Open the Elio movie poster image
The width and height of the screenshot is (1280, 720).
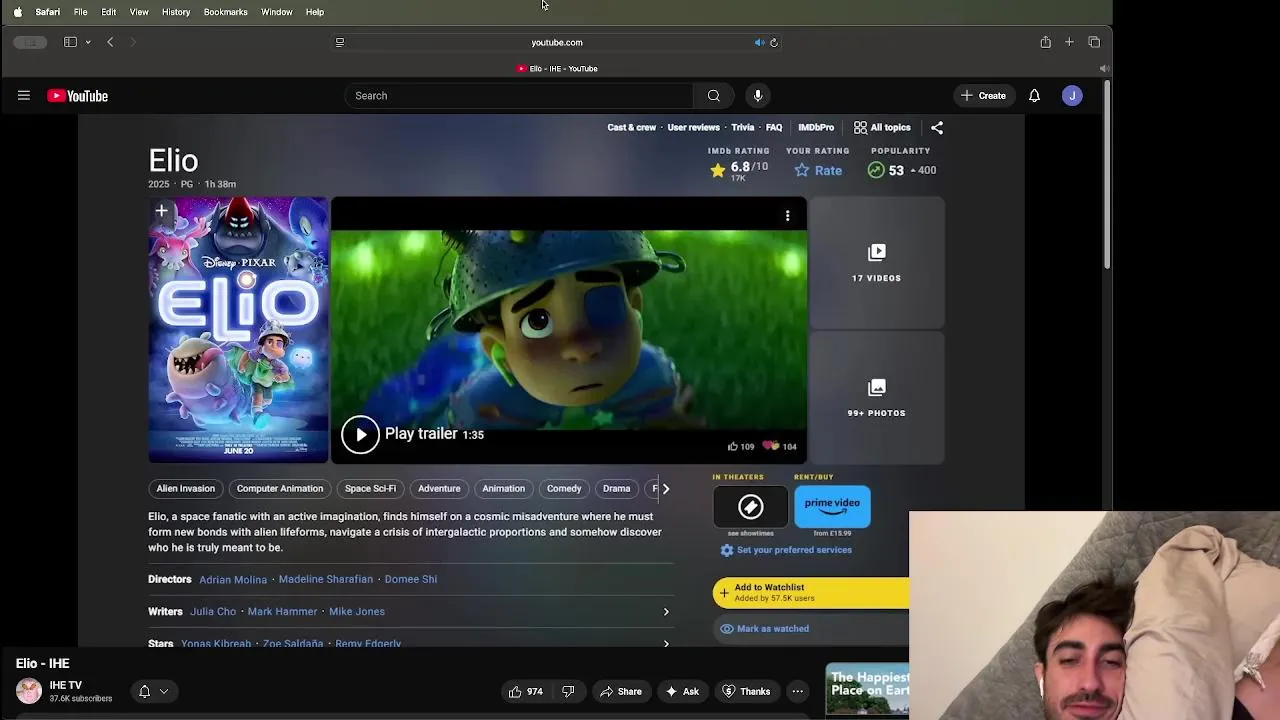(x=238, y=330)
